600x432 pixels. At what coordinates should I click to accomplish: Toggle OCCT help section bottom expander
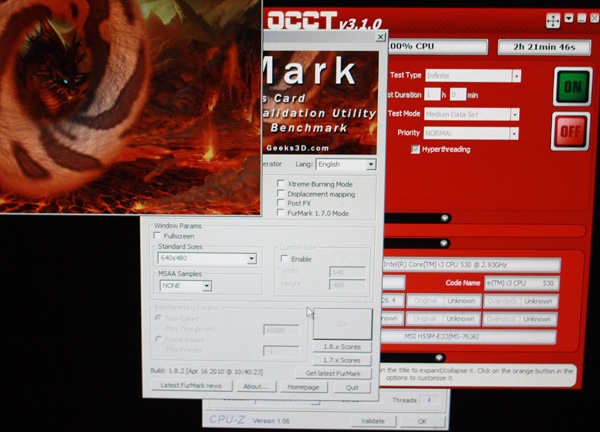[439, 357]
